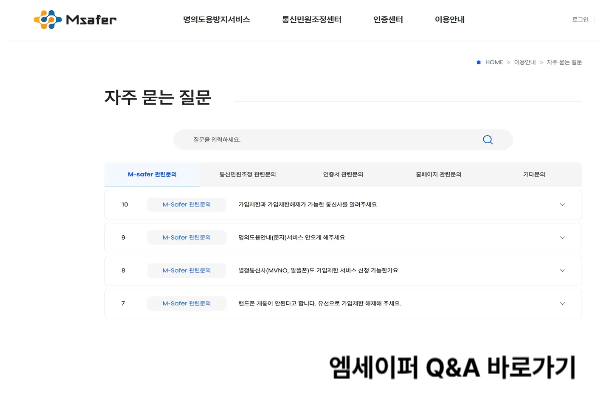Click the blue home icon in breadcrumb

coord(478,62)
